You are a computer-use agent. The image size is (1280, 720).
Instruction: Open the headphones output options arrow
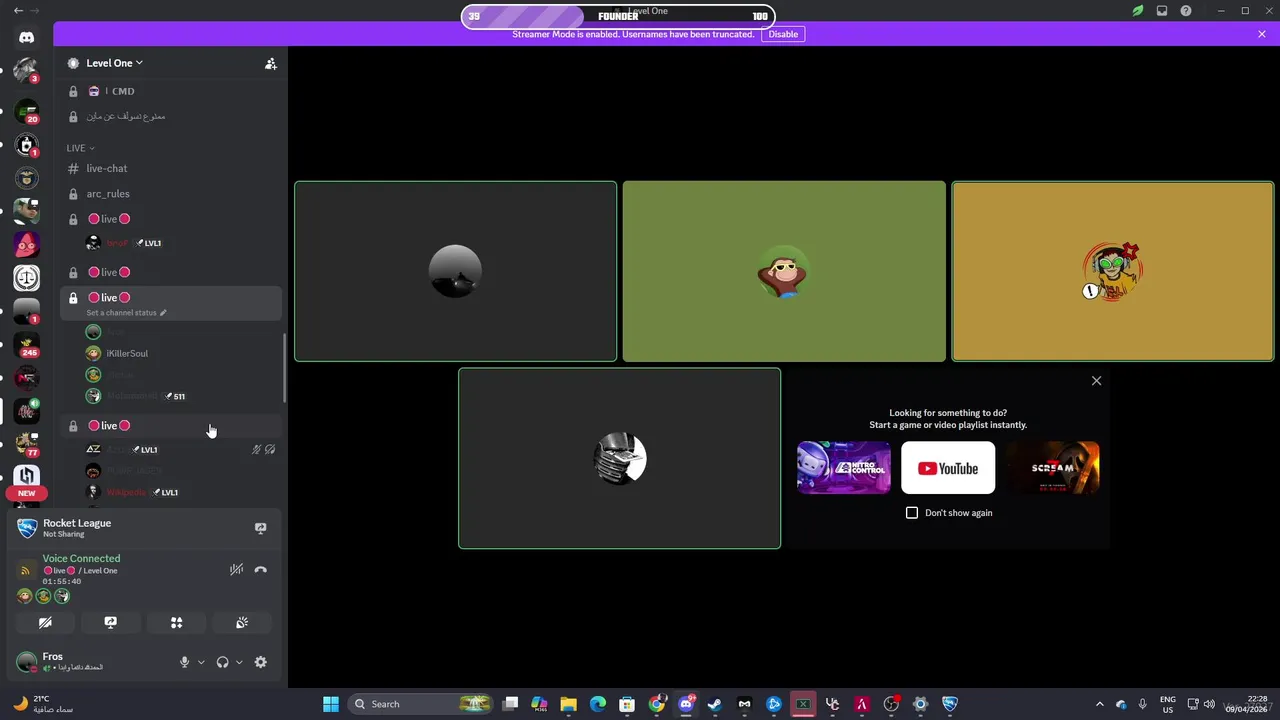239,662
